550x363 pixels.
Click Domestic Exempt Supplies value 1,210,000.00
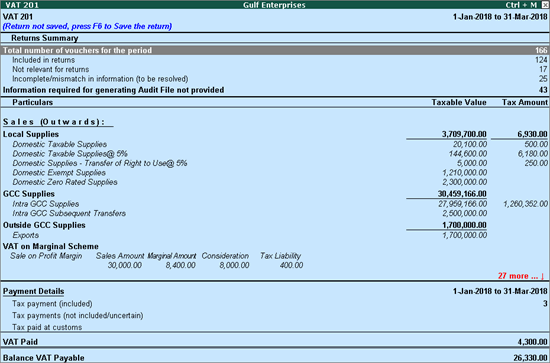(x=464, y=173)
